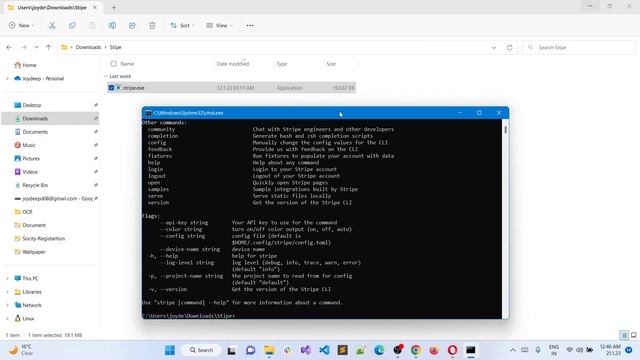
Task: Toggle select-all checkbox in Name header
Action: point(113,64)
